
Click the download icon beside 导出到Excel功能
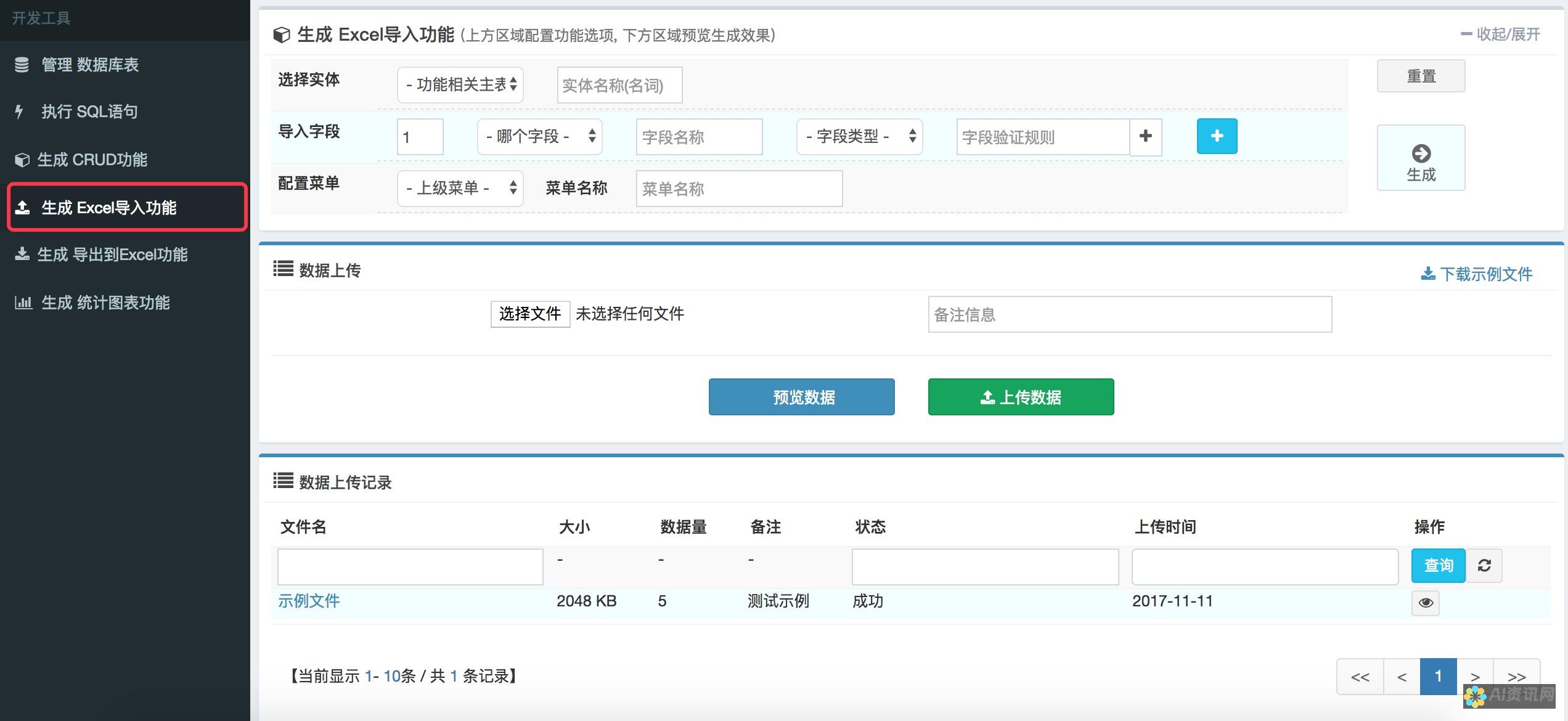(22, 254)
